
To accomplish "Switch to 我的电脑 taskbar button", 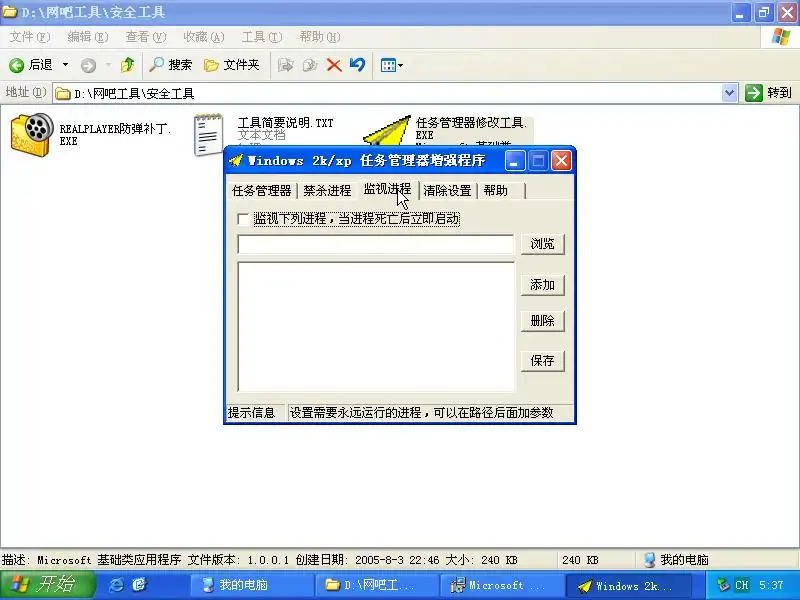I will tap(251, 585).
